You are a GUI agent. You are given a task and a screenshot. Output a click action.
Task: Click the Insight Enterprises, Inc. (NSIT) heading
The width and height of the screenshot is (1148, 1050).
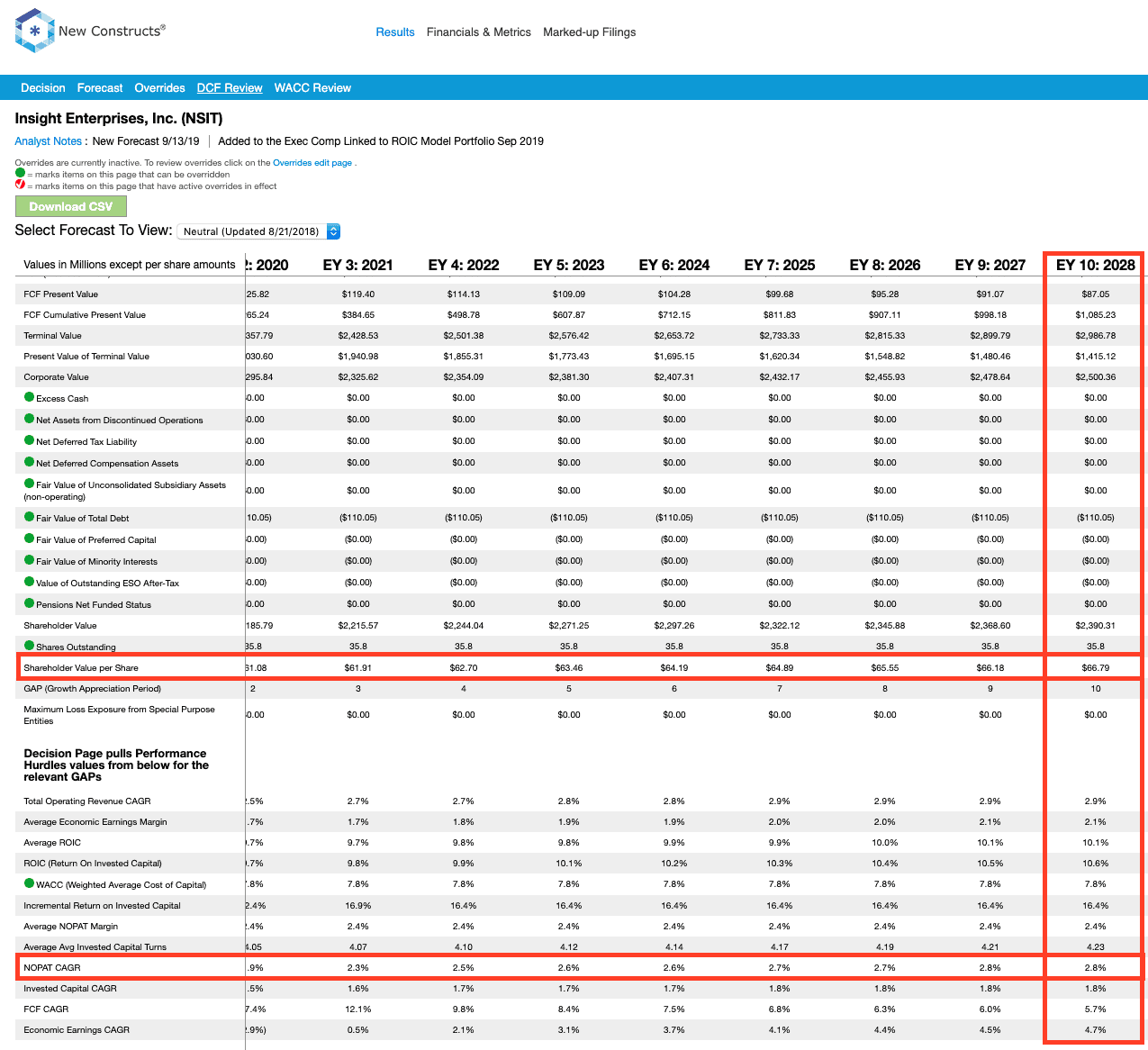(119, 119)
